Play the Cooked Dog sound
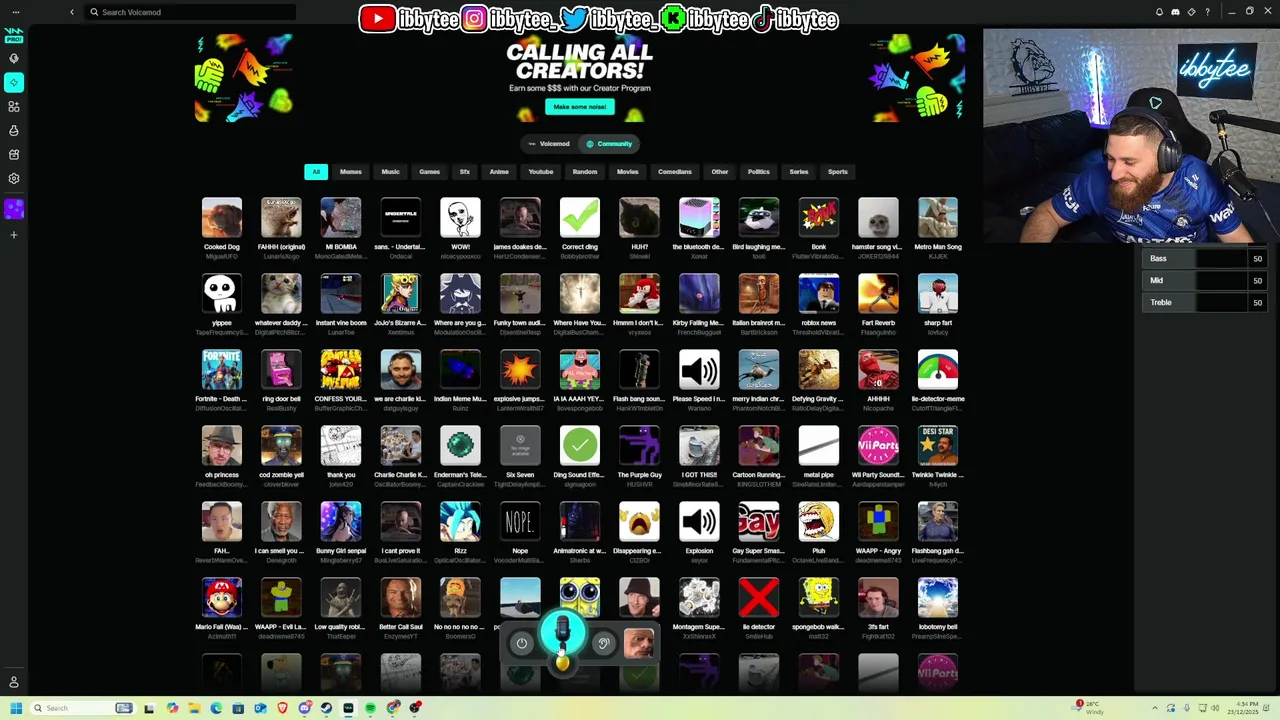Image resolution: width=1280 pixels, height=720 pixels. click(x=222, y=218)
